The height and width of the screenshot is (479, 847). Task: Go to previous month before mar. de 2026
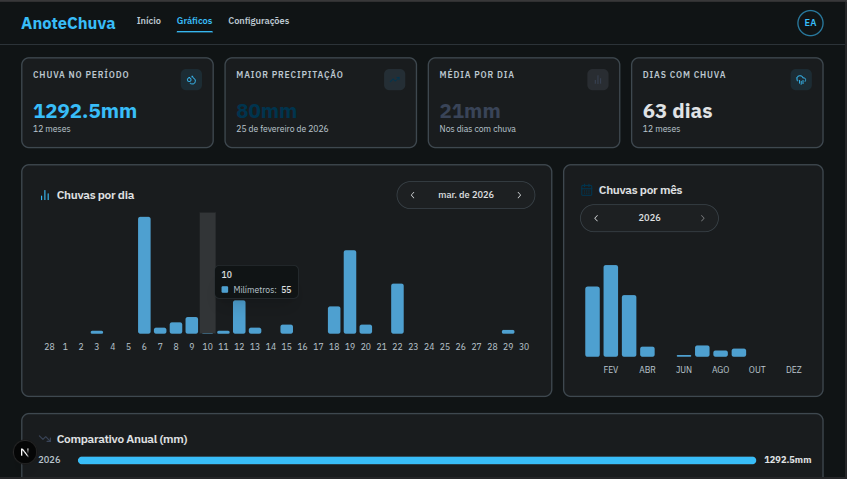point(413,195)
